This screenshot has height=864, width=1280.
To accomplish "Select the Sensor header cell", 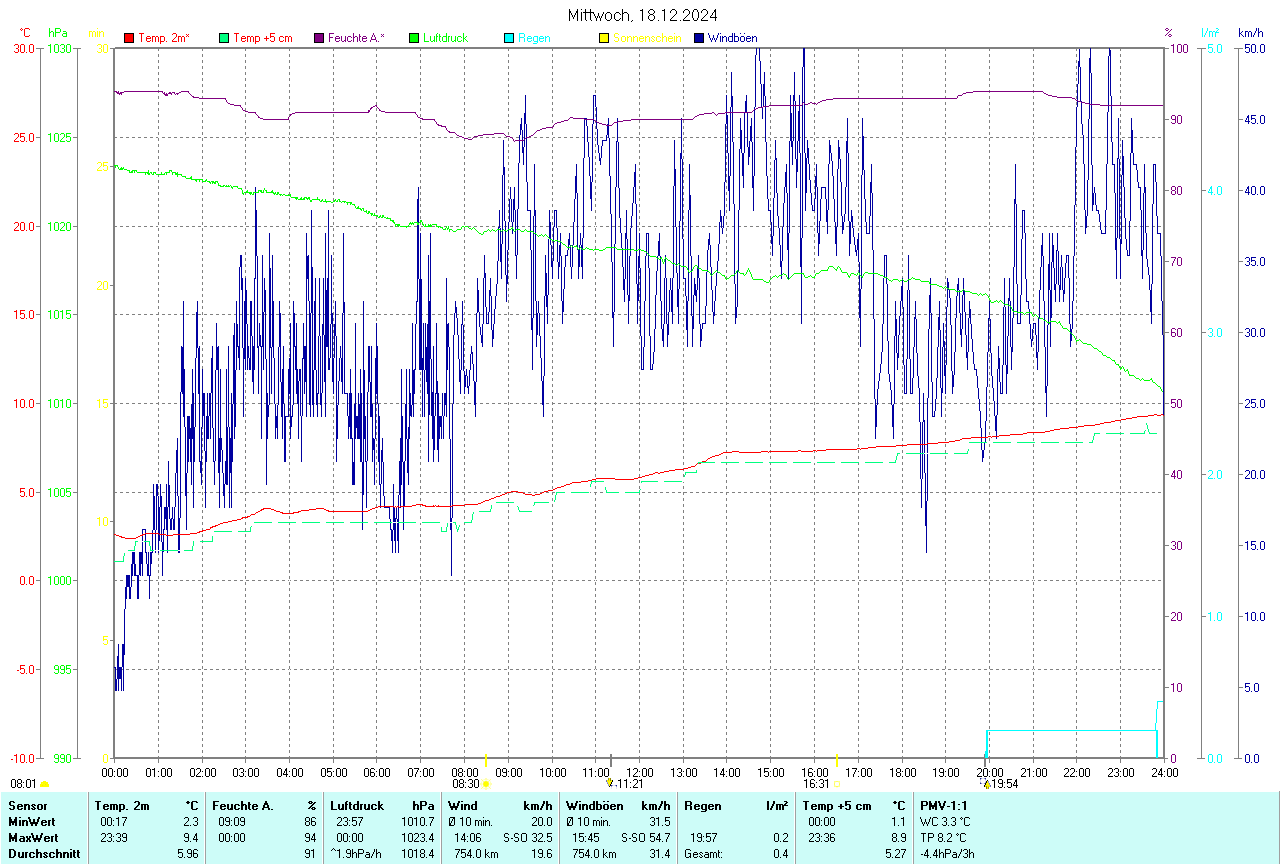I will (26, 805).
